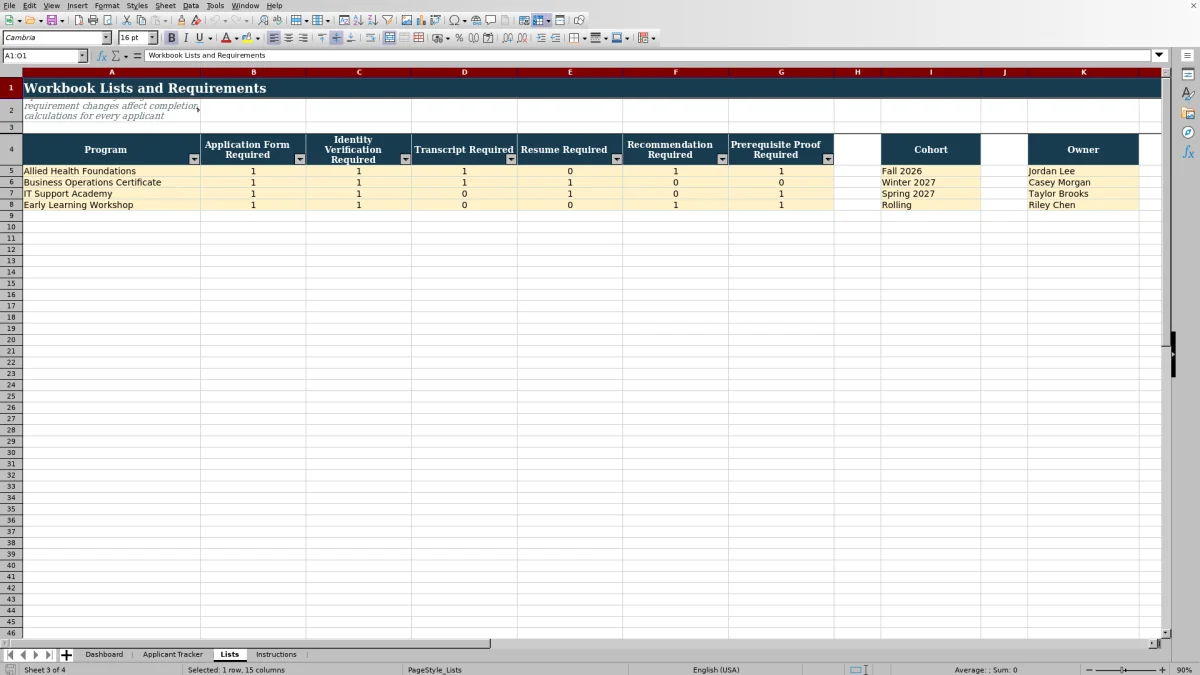Toggle Underline formatting
1200x675 pixels.
point(199,38)
